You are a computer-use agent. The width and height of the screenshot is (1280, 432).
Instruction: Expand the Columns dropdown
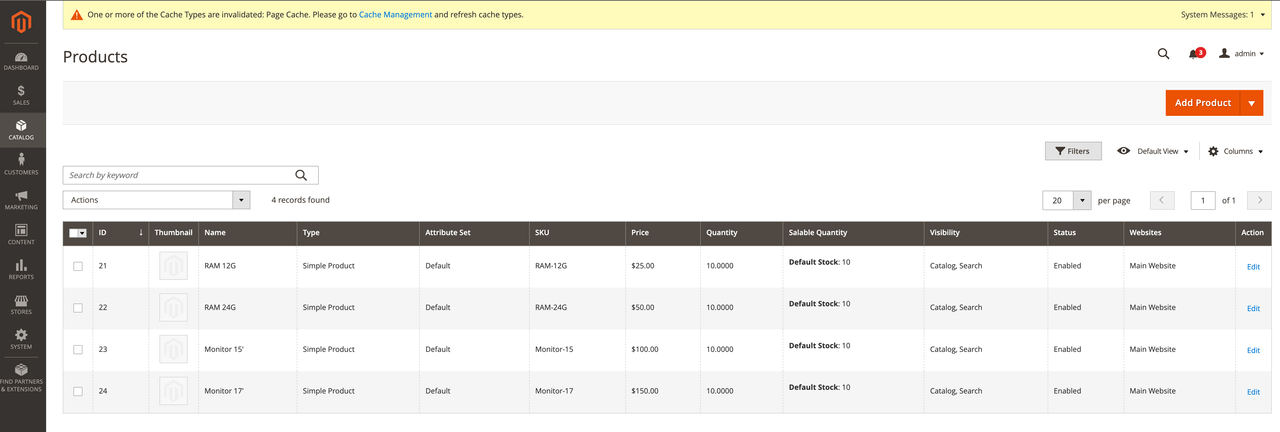point(1236,151)
